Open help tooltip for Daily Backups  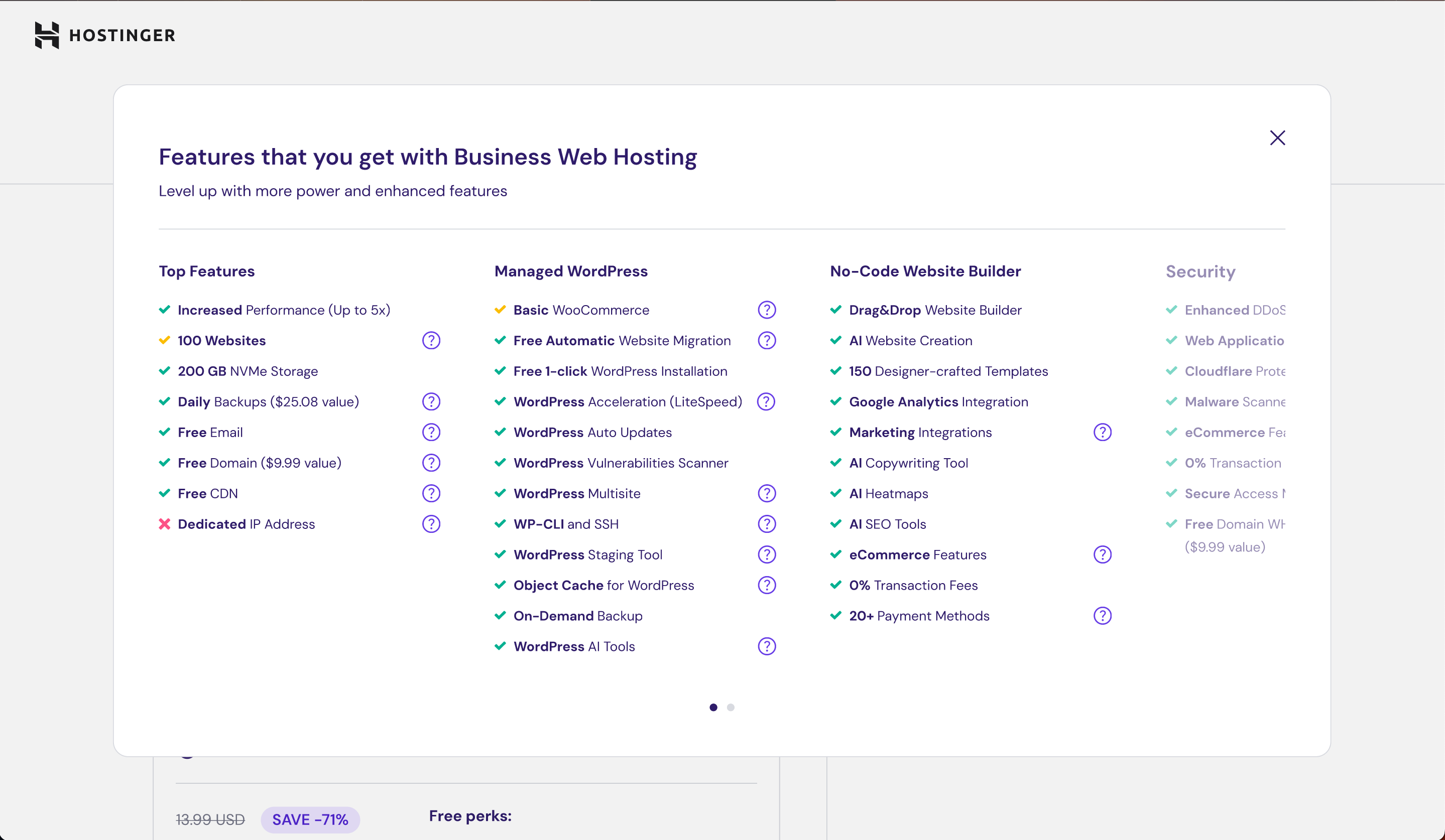point(431,401)
